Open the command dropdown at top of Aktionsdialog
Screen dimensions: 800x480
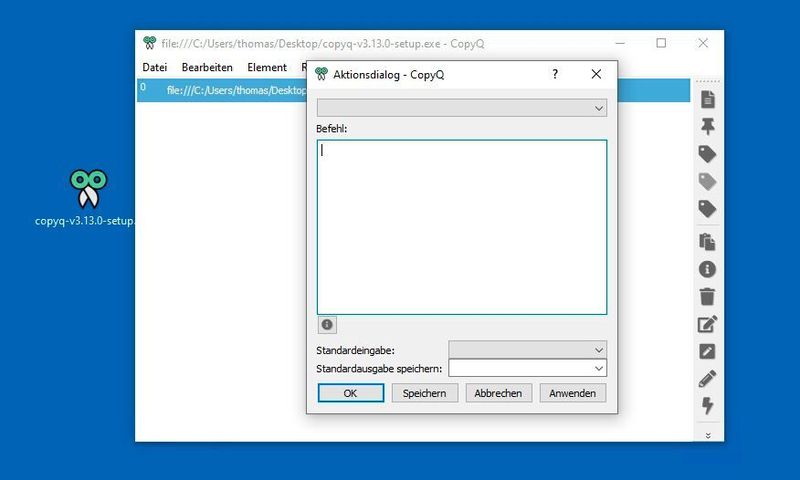point(462,108)
